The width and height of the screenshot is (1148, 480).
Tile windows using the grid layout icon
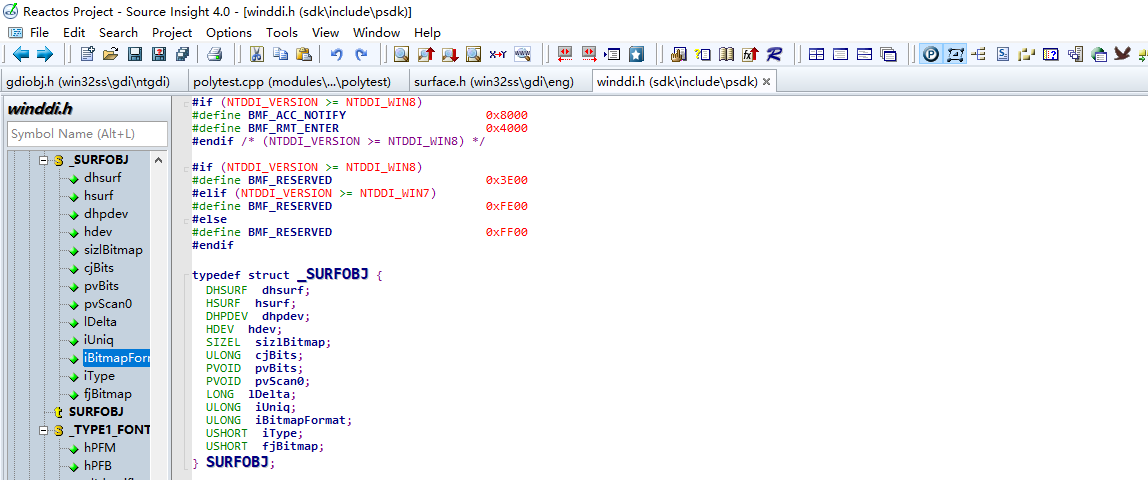coord(816,54)
